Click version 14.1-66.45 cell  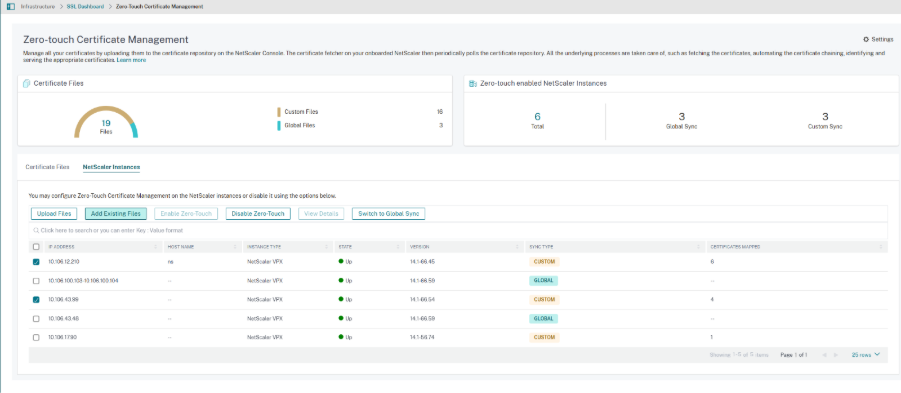[x=422, y=261]
